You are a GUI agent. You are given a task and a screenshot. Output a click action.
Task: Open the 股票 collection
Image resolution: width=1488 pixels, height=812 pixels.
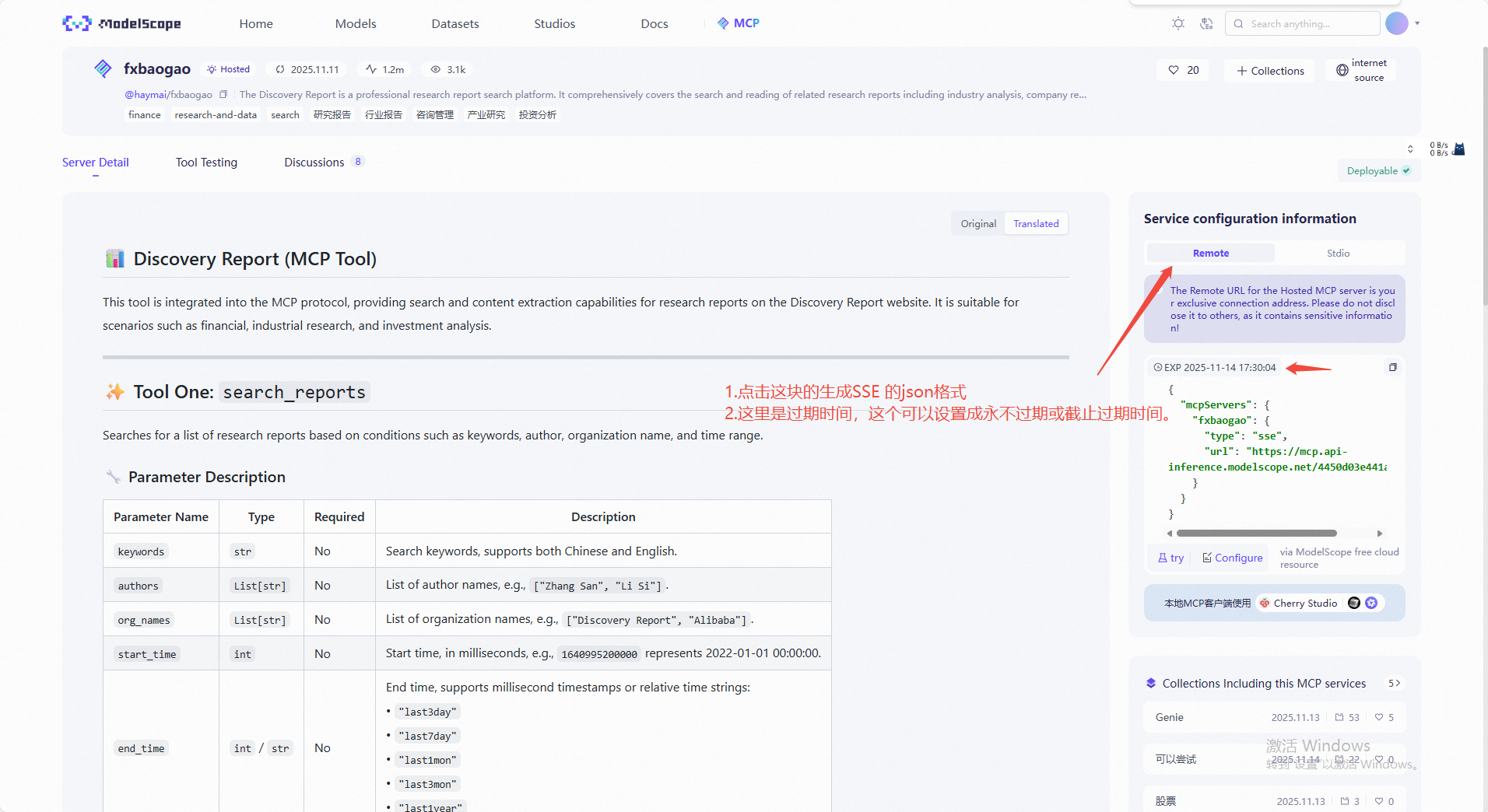click(x=1275, y=801)
